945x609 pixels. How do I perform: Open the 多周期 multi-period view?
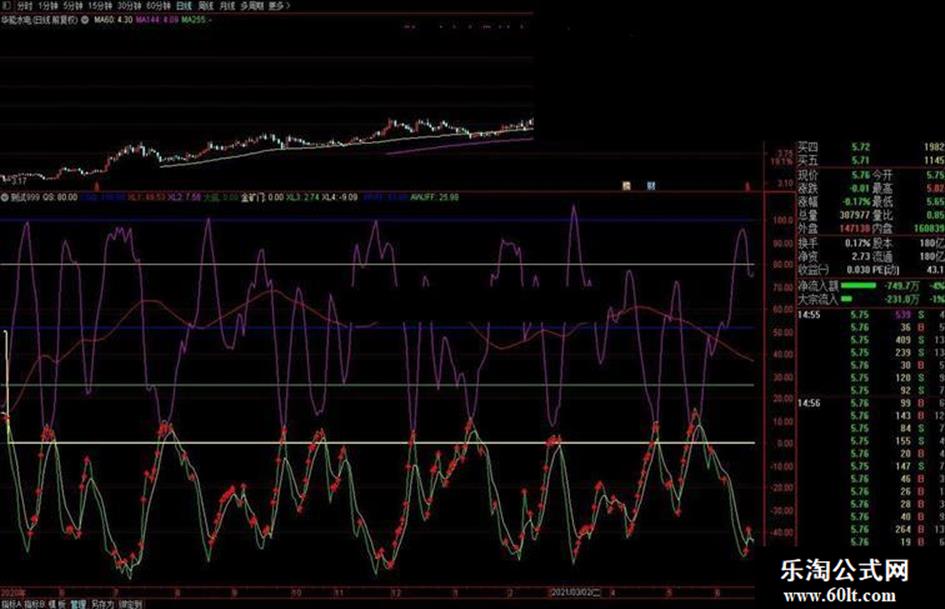click(252, 5)
